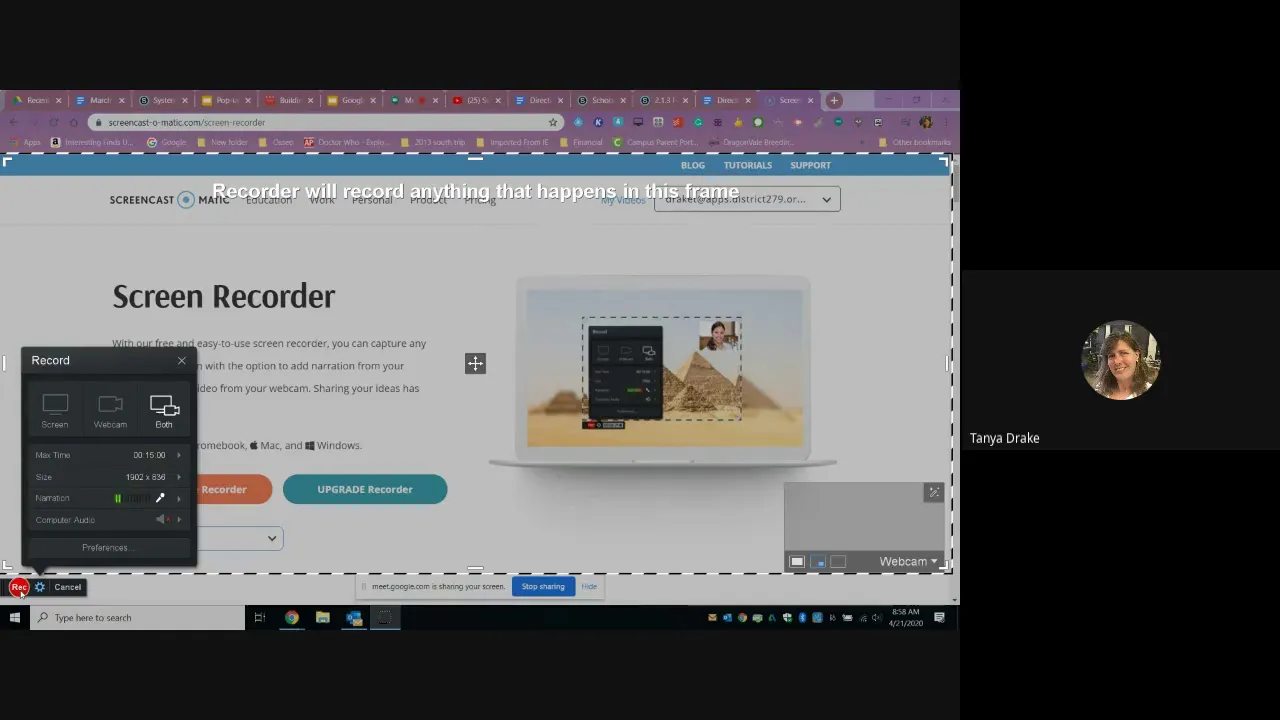Open recorder settings gear icon

tap(40, 587)
